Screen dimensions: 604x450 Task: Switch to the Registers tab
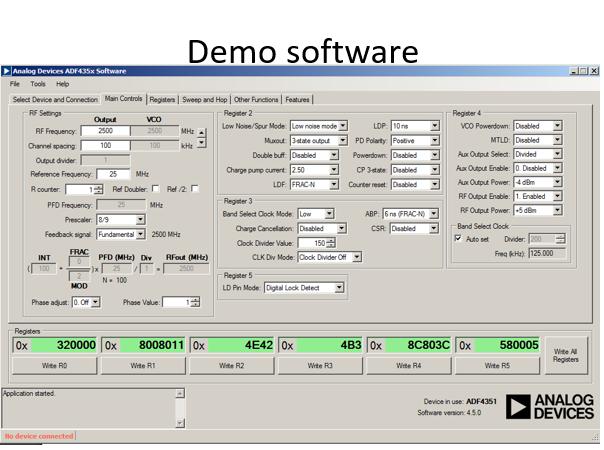click(x=162, y=99)
